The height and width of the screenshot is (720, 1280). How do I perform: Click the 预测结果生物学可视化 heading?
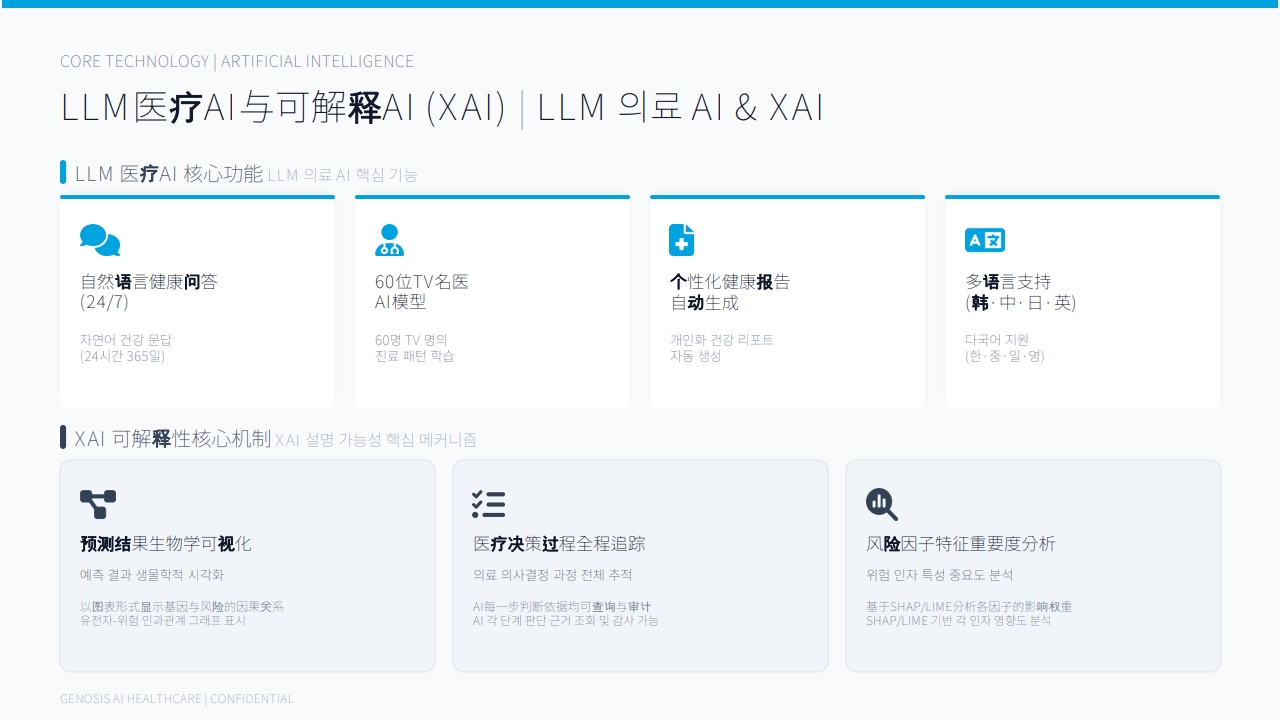point(166,544)
